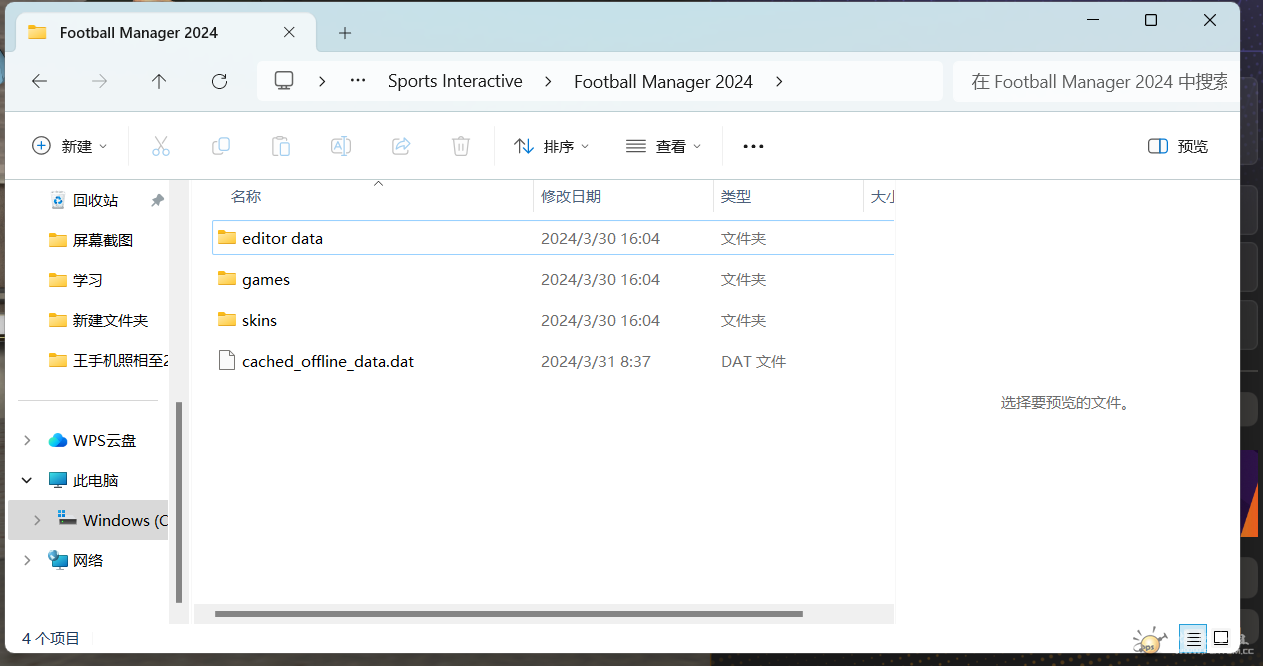Click the Delete trash can icon
1263x666 pixels.
pyautogui.click(x=461, y=146)
